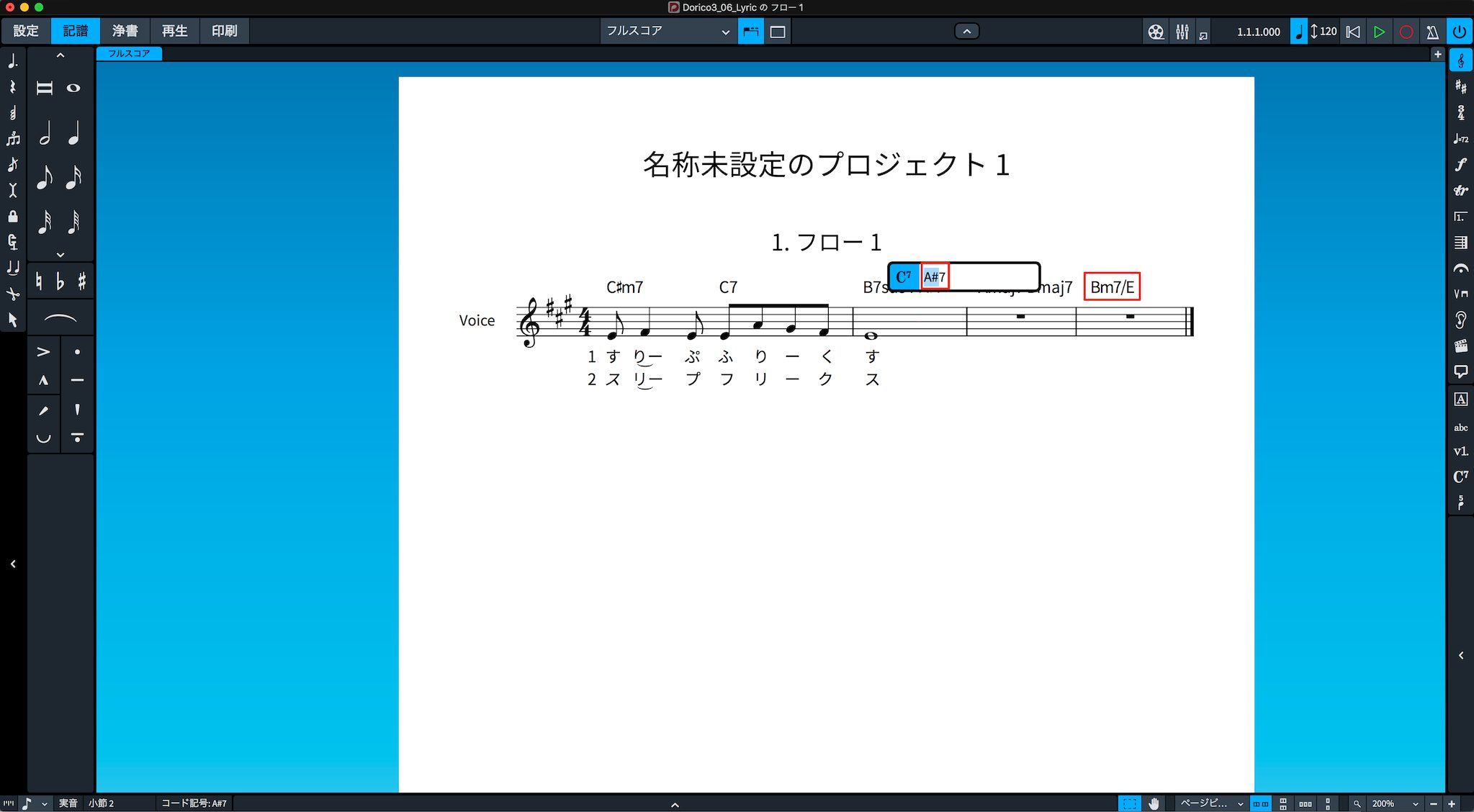The image size is (1474, 812).
Task: Choose the double whole note duration
Action: tap(45, 88)
